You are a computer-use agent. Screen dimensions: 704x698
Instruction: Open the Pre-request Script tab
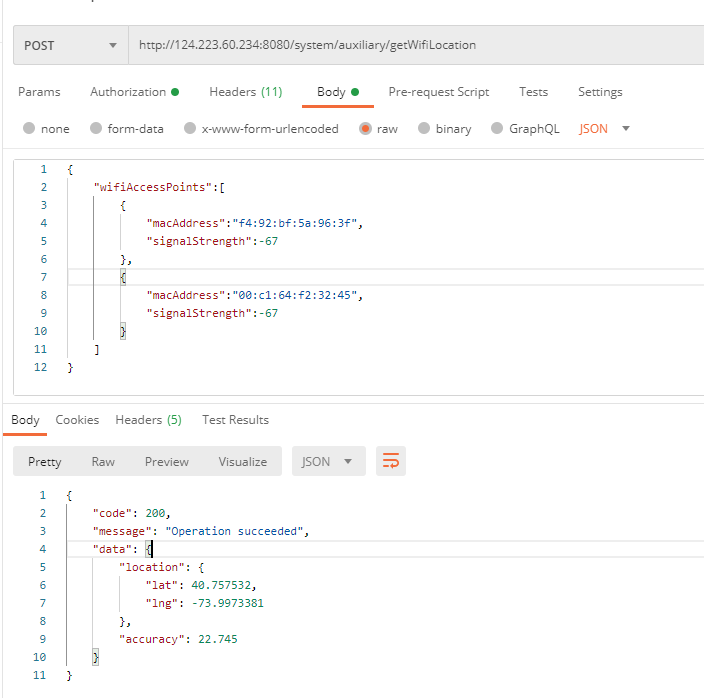point(438,92)
